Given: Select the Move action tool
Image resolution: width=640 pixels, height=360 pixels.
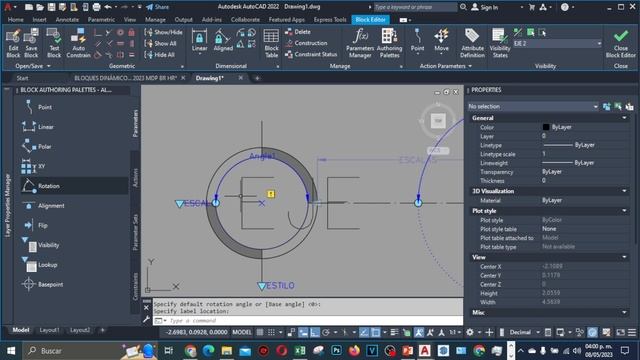Looking at the screenshot, I should click(x=441, y=40).
